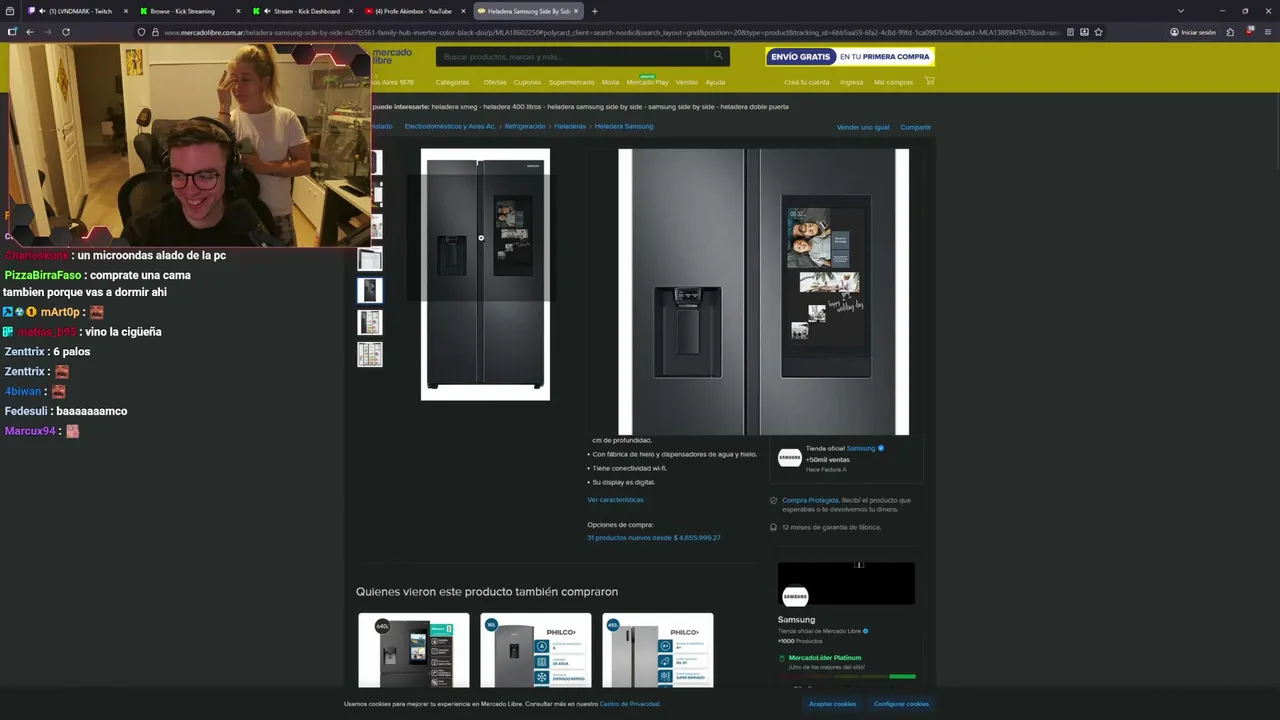Screen dimensions: 1280x720
Task: Click the address bar URL
Action: point(610,32)
